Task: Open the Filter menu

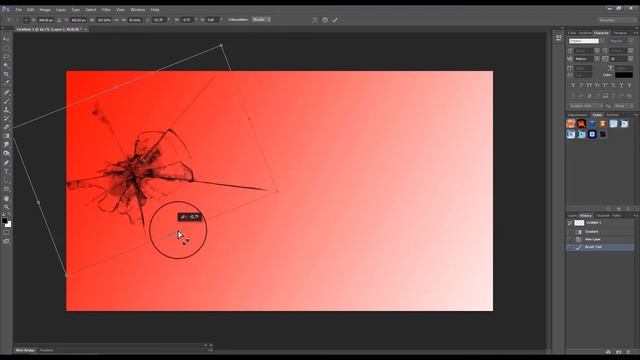Action: 106,10
